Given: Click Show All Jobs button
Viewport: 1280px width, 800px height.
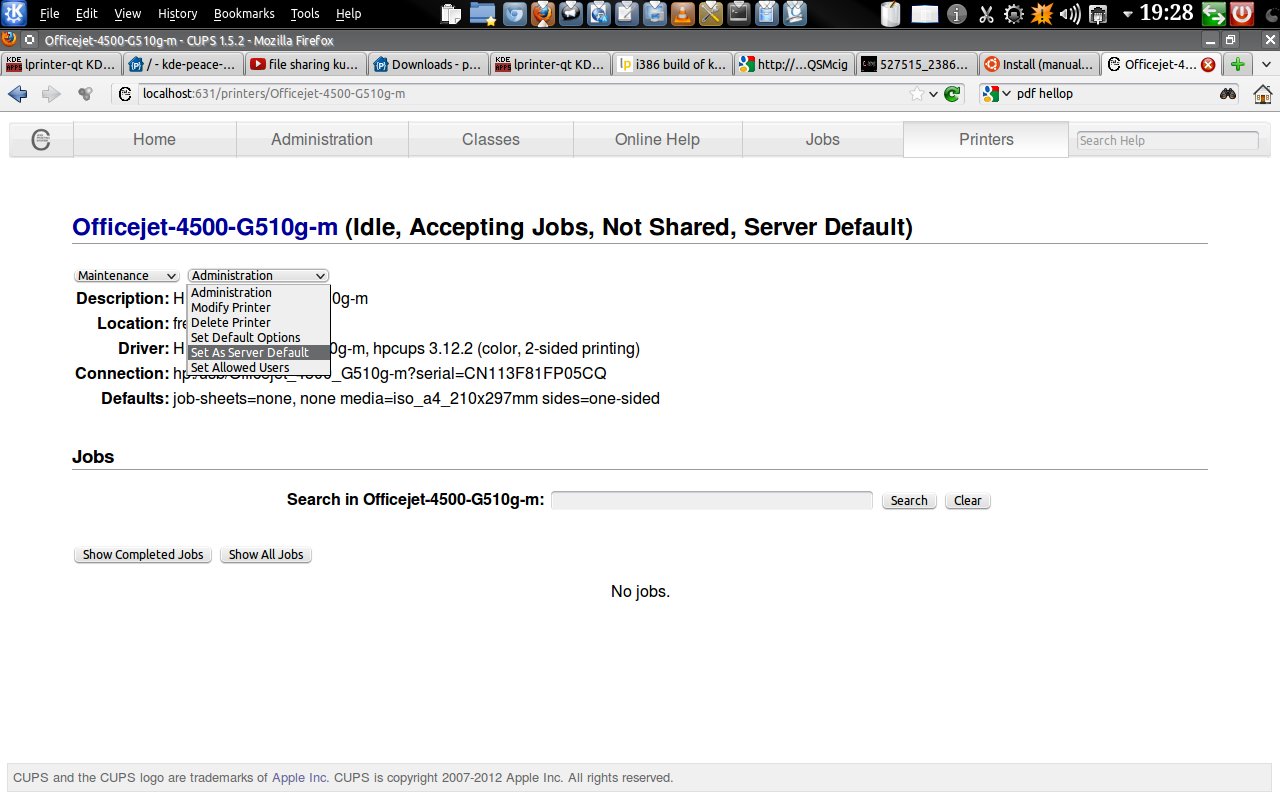Looking at the screenshot, I should [x=266, y=555].
